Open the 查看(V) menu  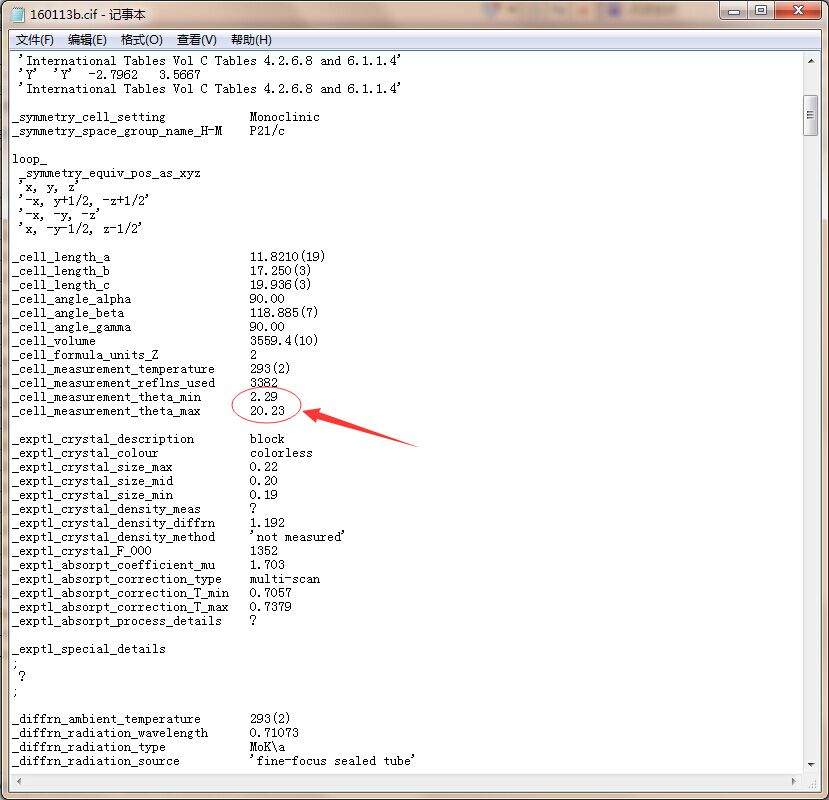pos(197,40)
